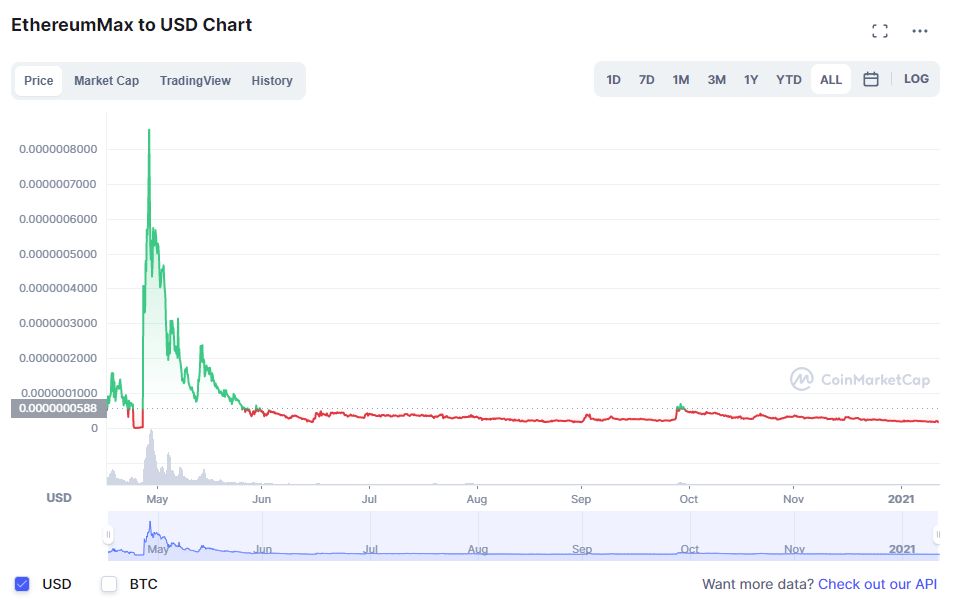Grab the right range navigator handle
The height and width of the screenshot is (602, 961).
pyautogui.click(x=937, y=535)
